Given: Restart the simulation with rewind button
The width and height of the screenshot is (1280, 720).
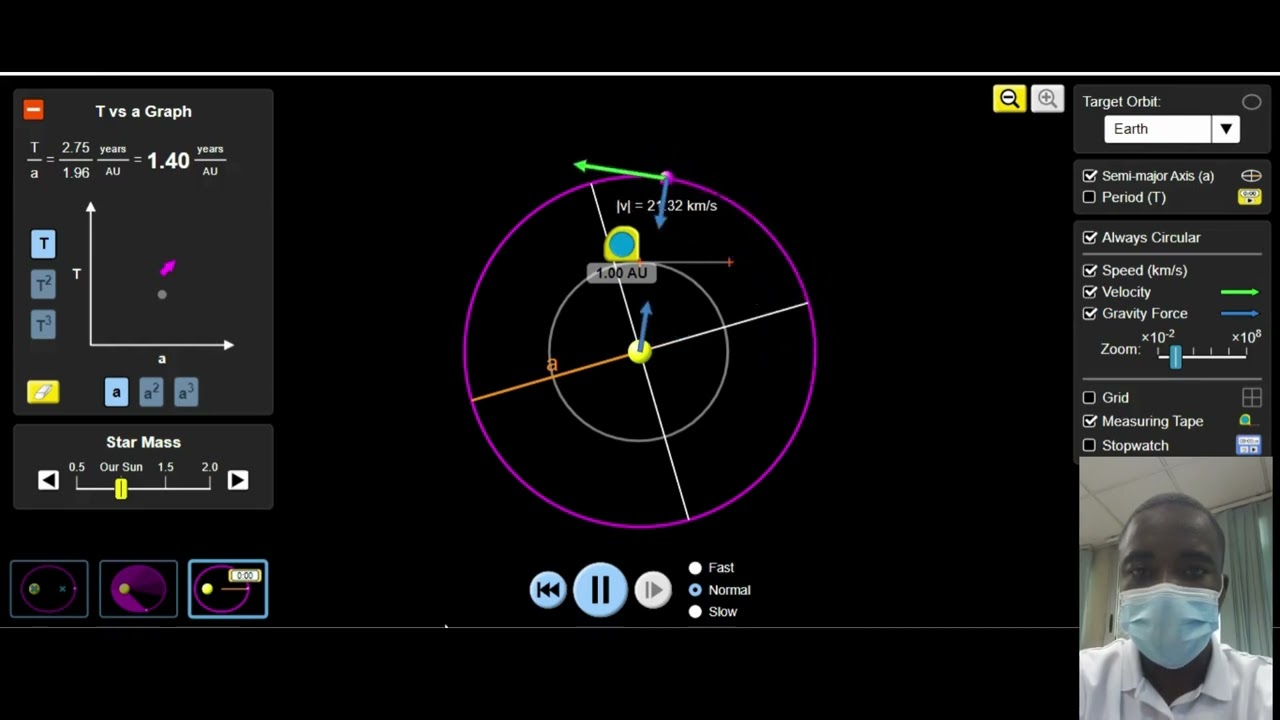Looking at the screenshot, I should 548,590.
